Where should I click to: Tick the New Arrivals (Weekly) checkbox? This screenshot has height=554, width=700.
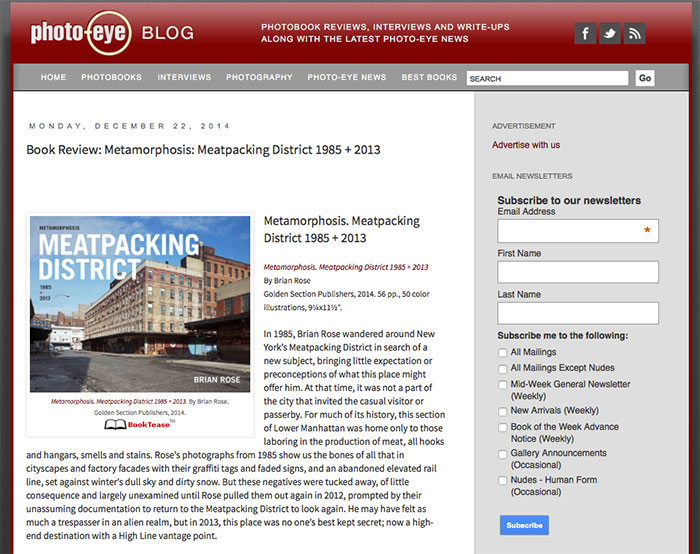click(x=503, y=411)
